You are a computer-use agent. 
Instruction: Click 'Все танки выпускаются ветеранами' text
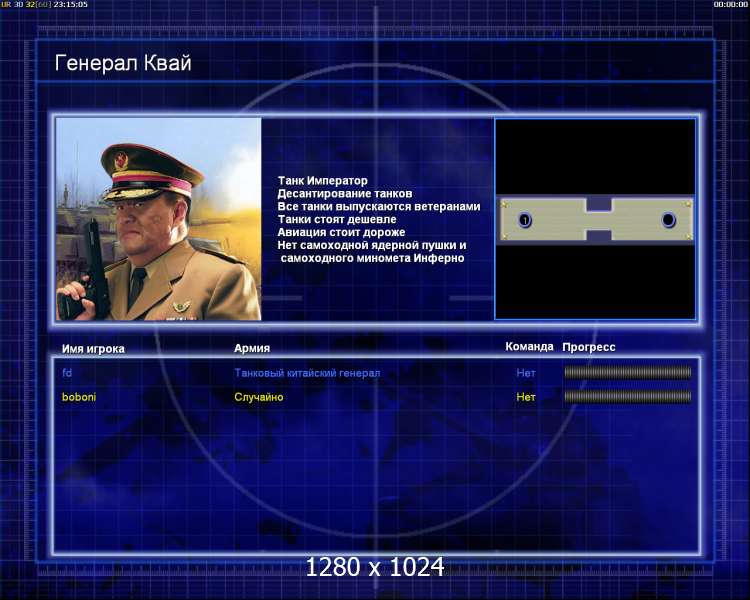pos(379,206)
